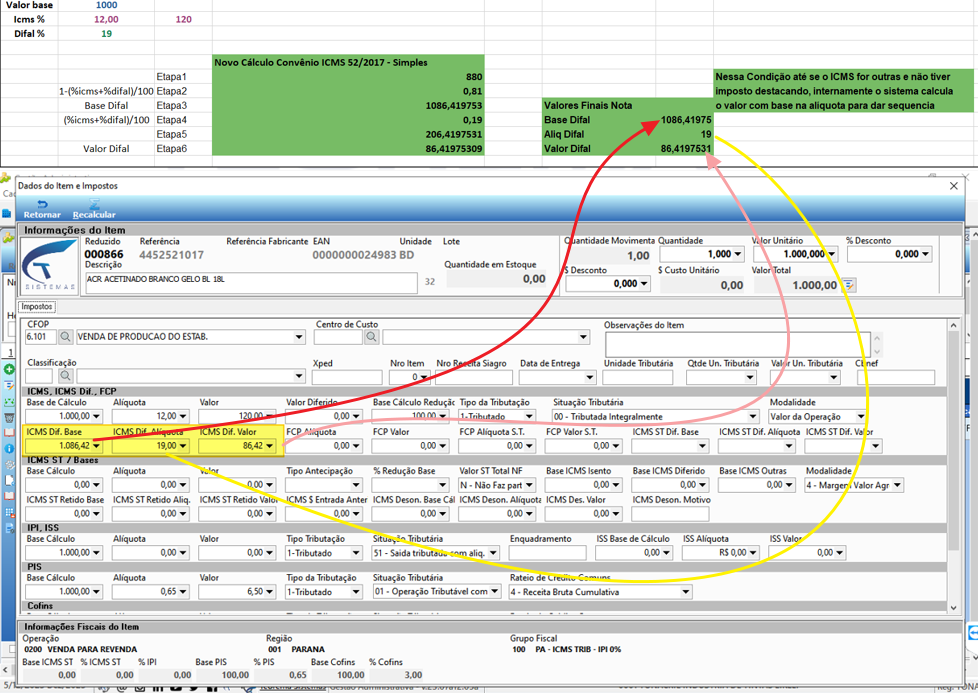Image resolution: width=978 pixels, height=693 pixels.
Task: Open Centro de Custo search magnifier
Action: [x=371, y=337]
